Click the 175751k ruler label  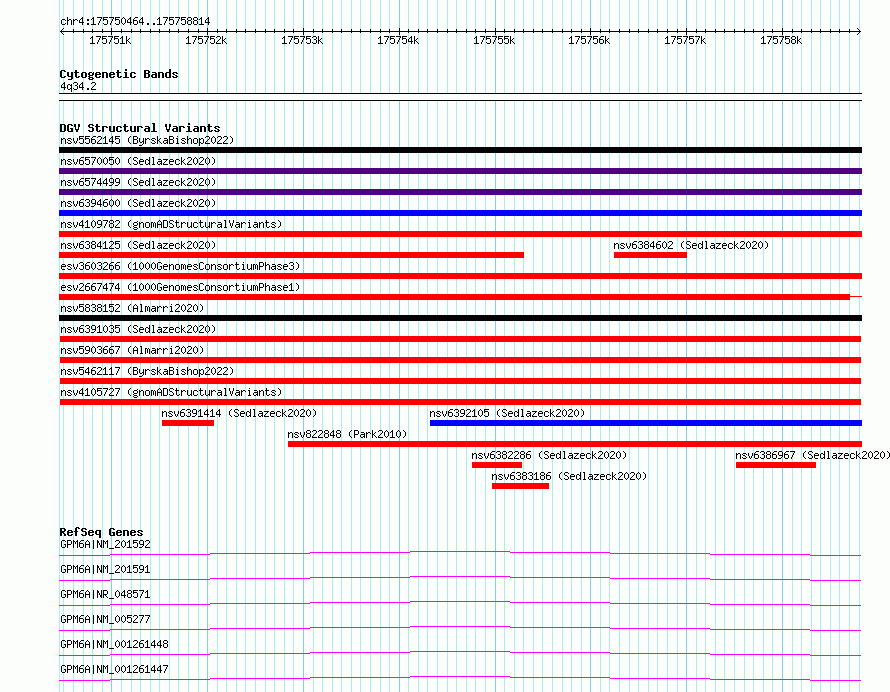coord(110,40)
